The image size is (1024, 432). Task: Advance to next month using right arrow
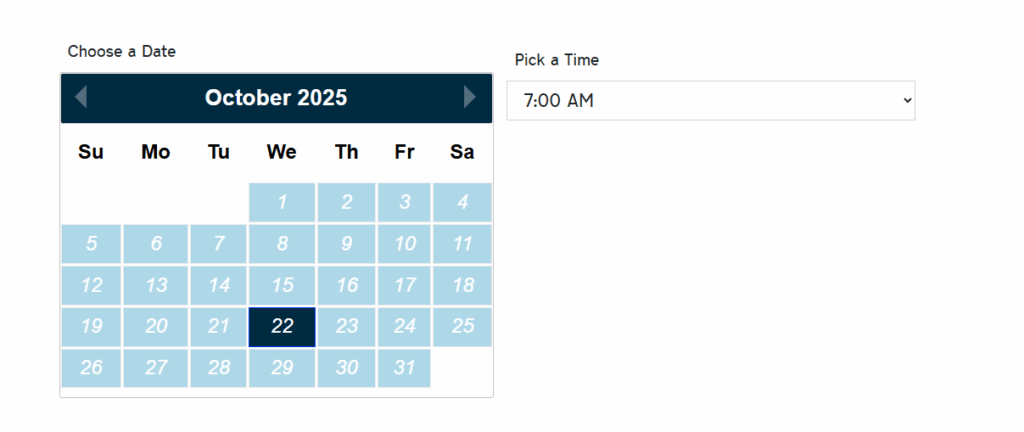point(470,97)
